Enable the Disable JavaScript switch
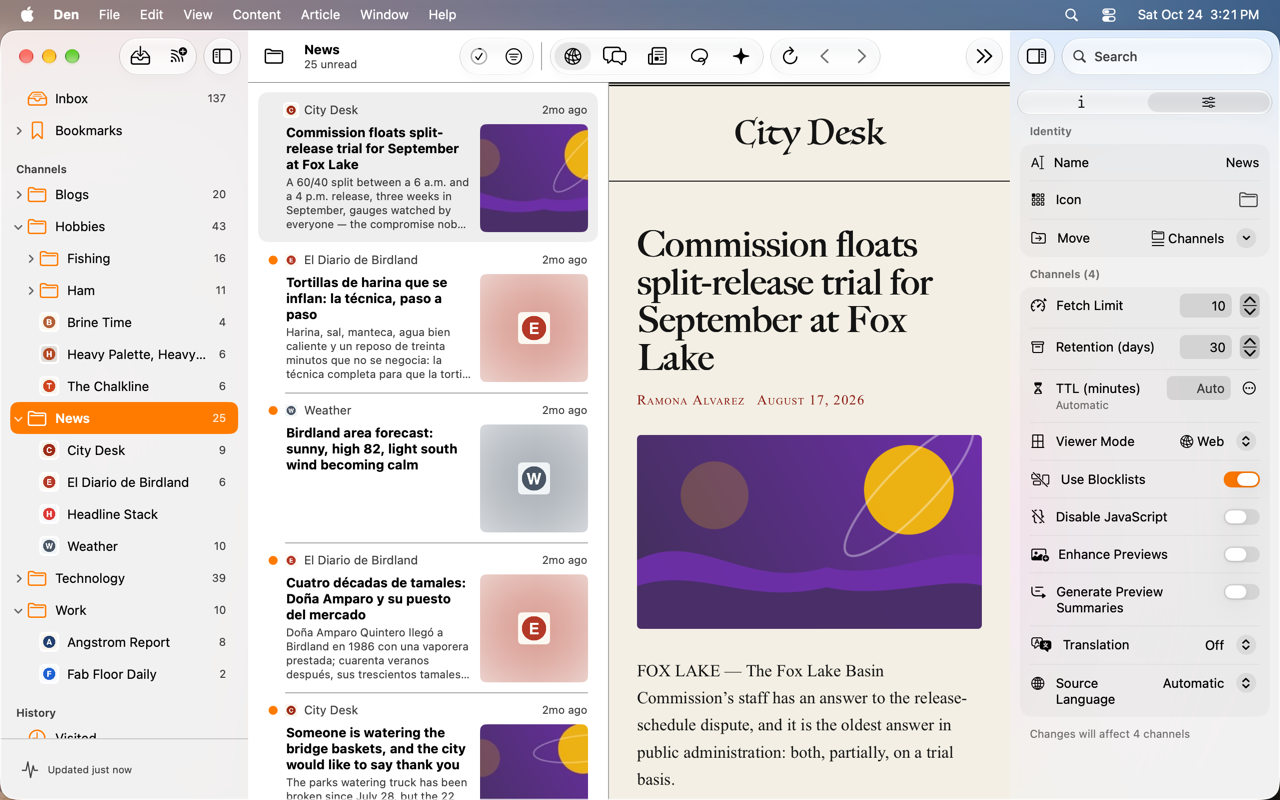The image size is (1280, 800). (1241, 517)
